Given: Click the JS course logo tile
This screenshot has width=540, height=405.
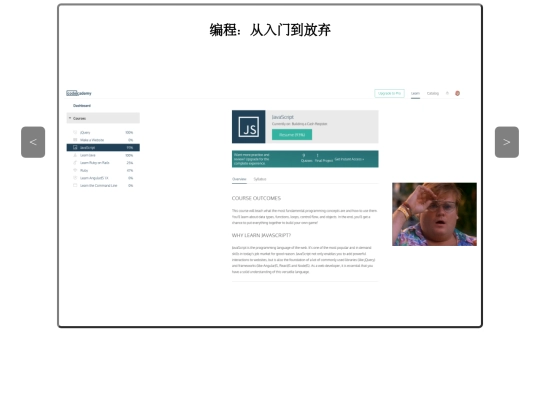Looking at the screenshot, I should pyautogui.click(x=249, y=127).
